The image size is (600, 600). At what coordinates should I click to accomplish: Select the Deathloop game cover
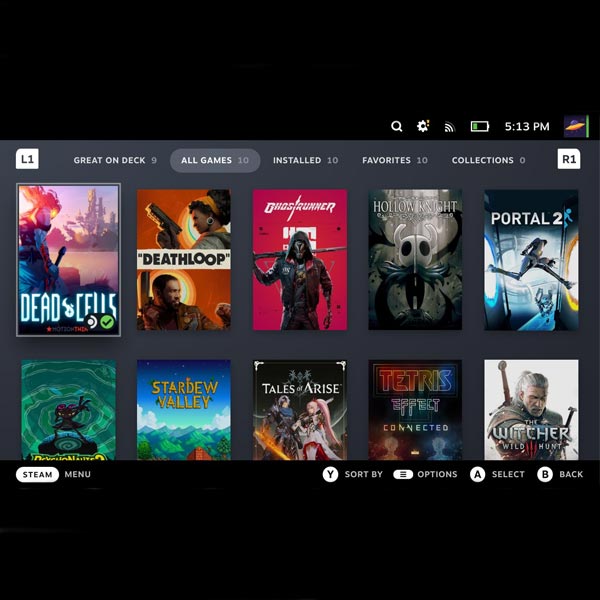pyautogui.click(x=184, y=259)
